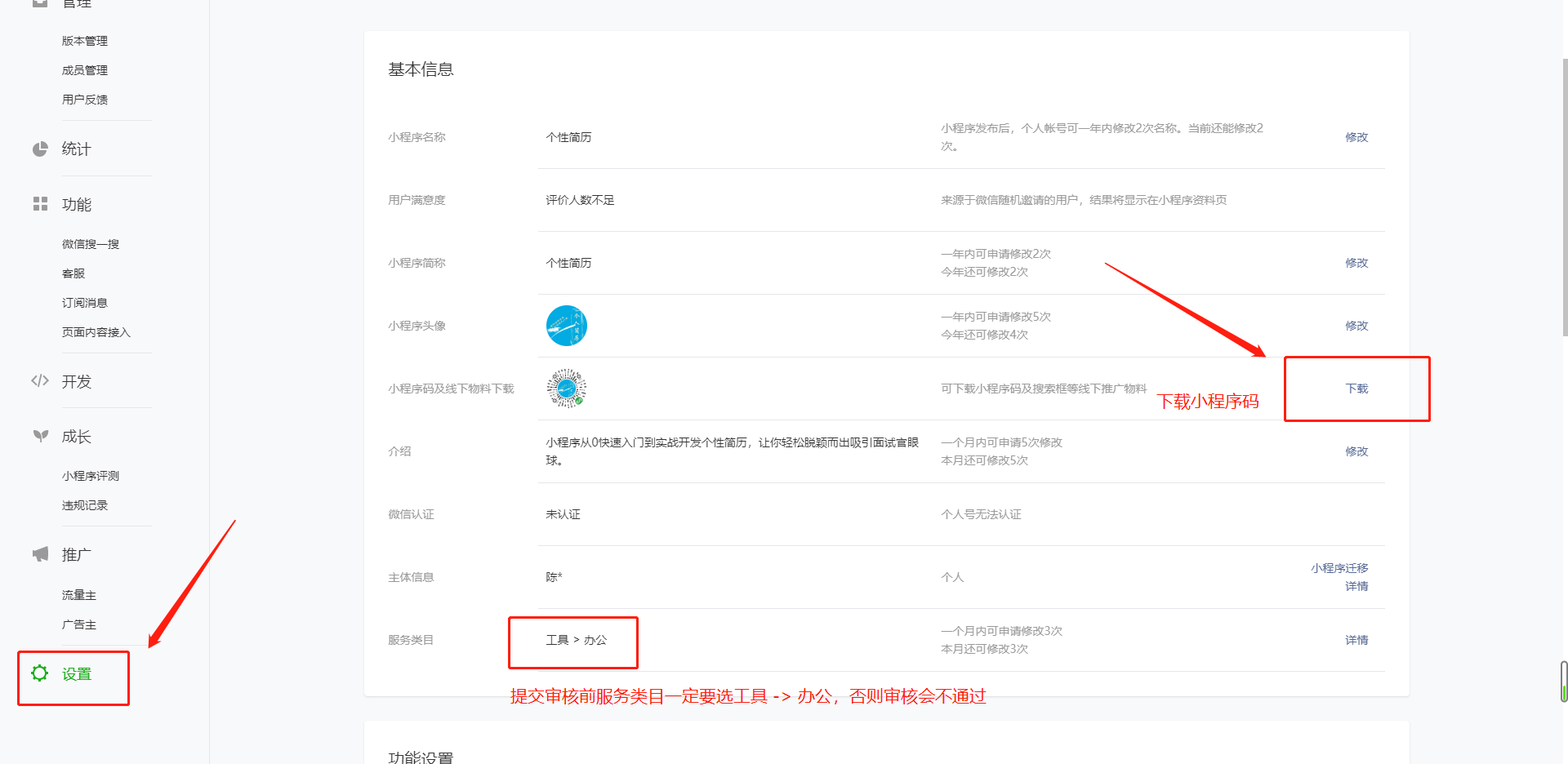Open the highlighted 设置 gear icon
This screenshot has height=764, width=1568.
click(38, 673)
